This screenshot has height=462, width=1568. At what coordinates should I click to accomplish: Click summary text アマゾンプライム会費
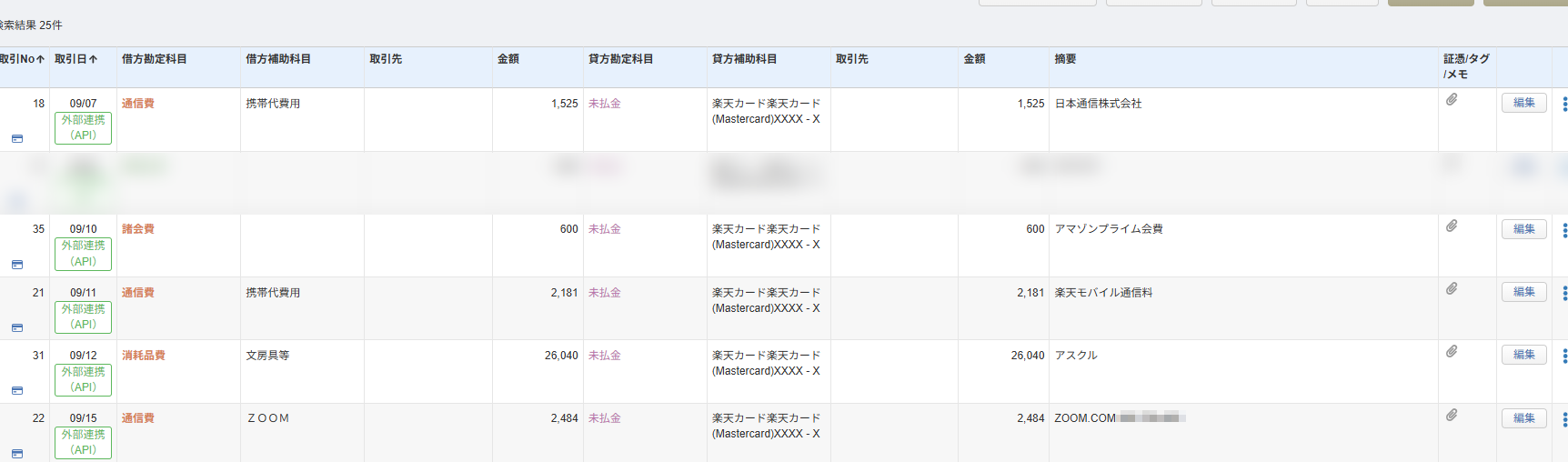(1109, 229)
